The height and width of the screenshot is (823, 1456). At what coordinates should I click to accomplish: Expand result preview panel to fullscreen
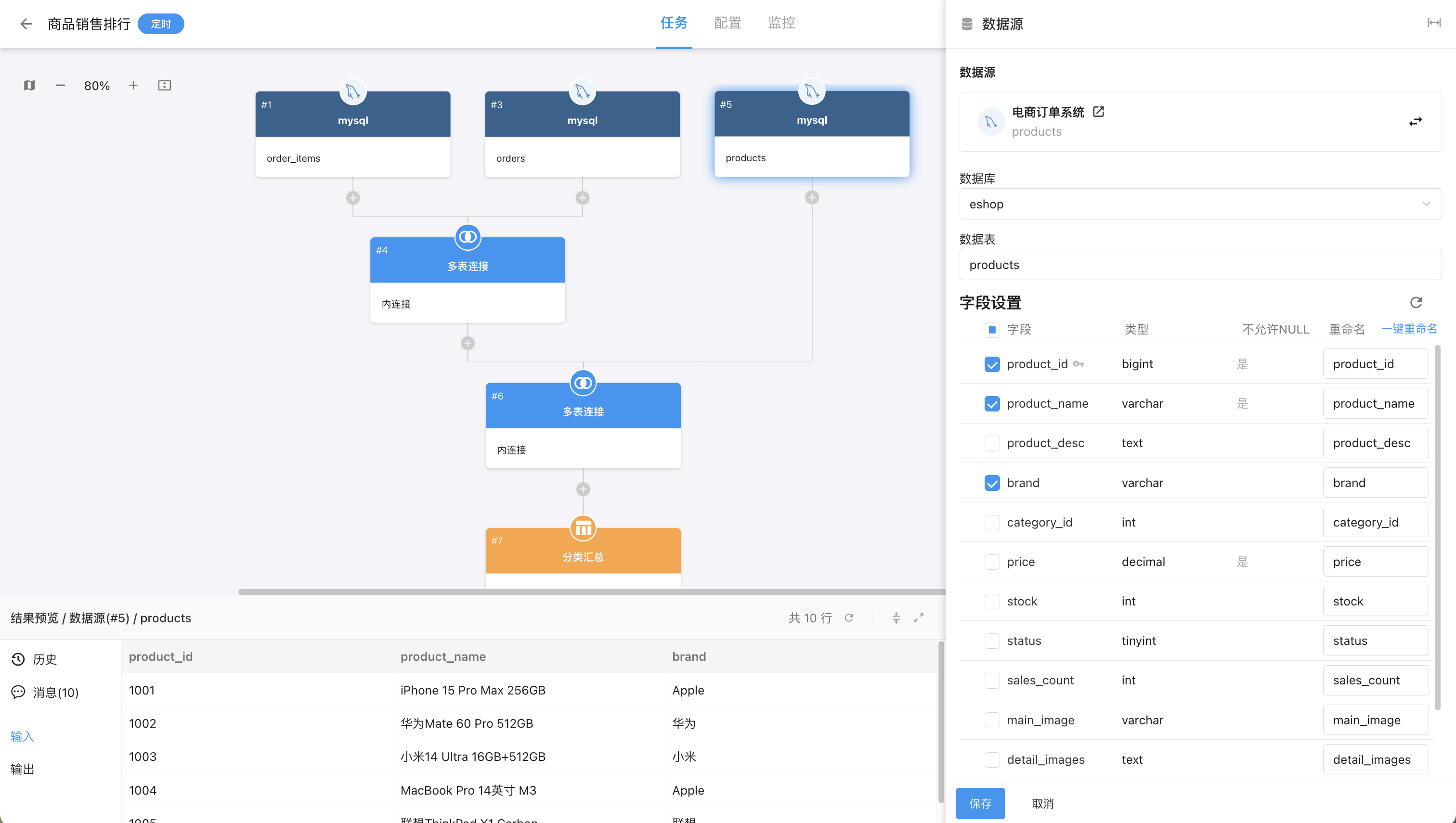[x=918, y=618]
